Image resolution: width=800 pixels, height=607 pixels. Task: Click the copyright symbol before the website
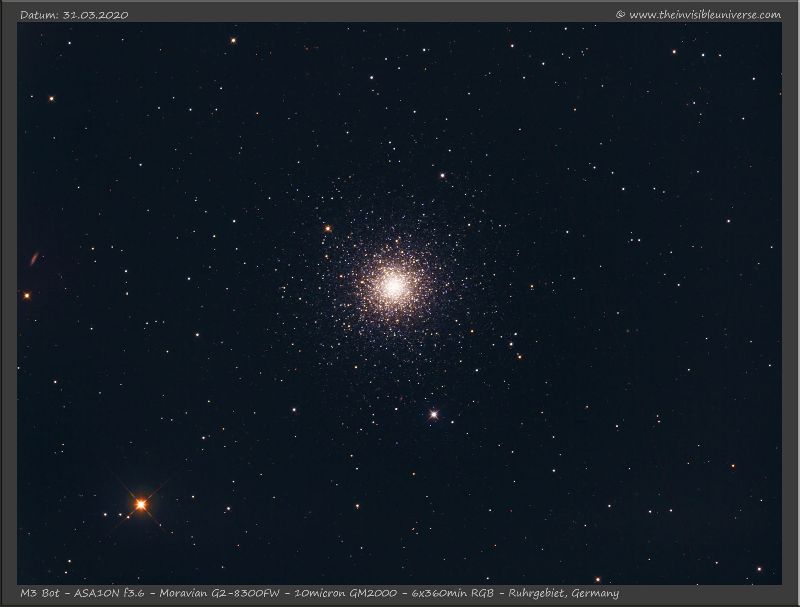pyautogui.click(x=620, y=14)
